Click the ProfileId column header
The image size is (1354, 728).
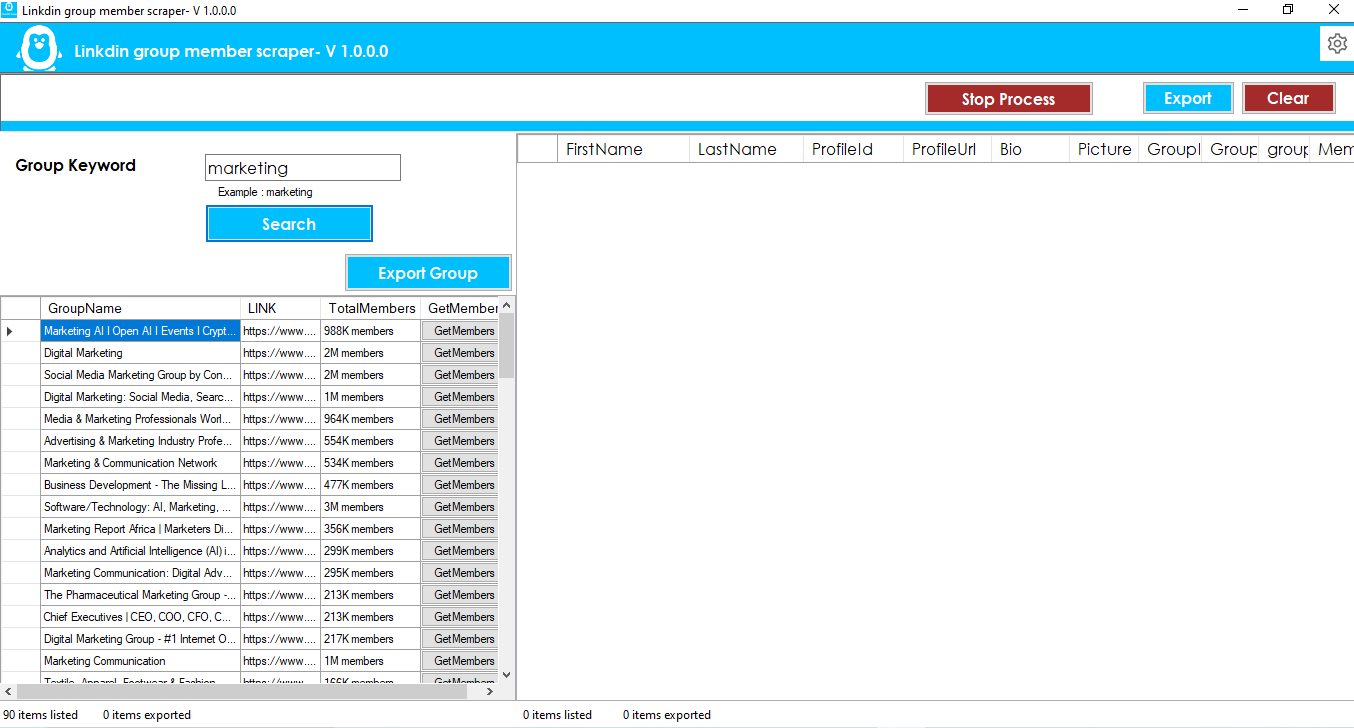coord(853,149)
